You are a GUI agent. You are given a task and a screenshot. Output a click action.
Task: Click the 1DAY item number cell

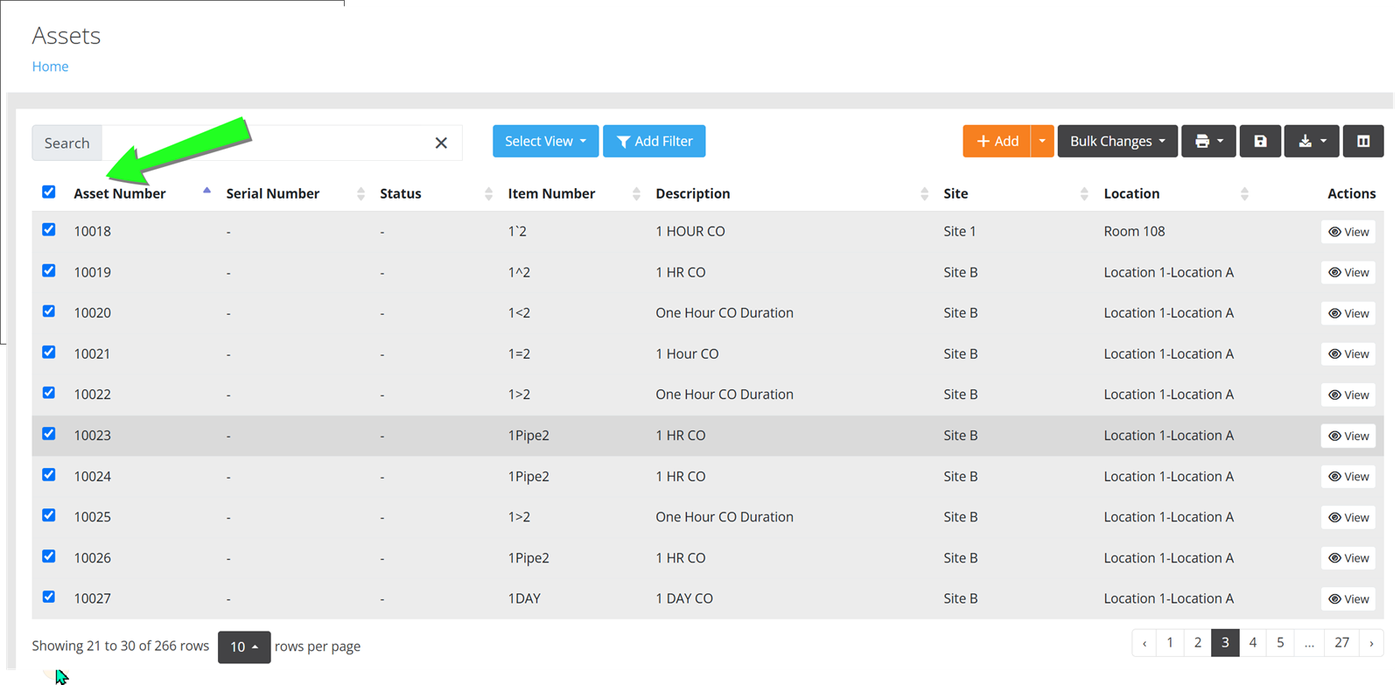(525, 599)
